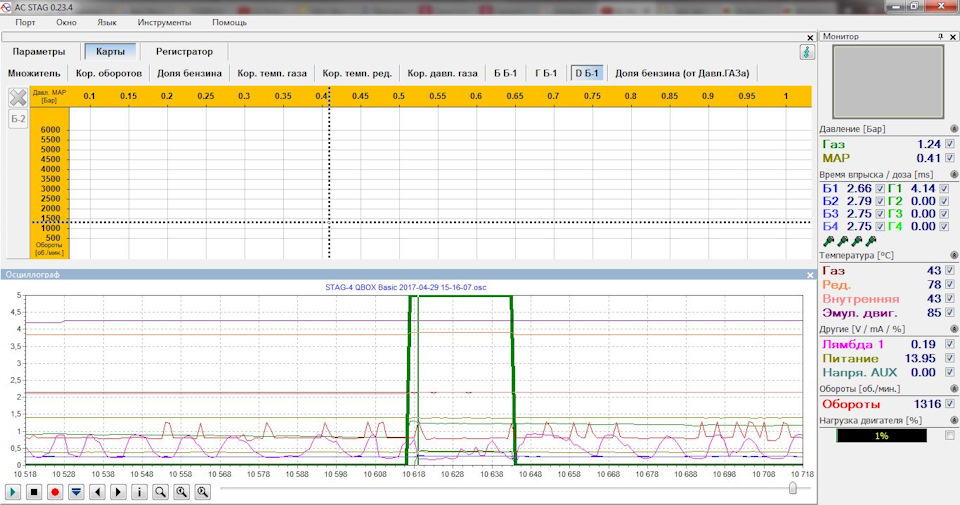This screenshot has height=505, width=960.
Task: Collapse the Обороты [об./мин.] section
Action: 954,389
